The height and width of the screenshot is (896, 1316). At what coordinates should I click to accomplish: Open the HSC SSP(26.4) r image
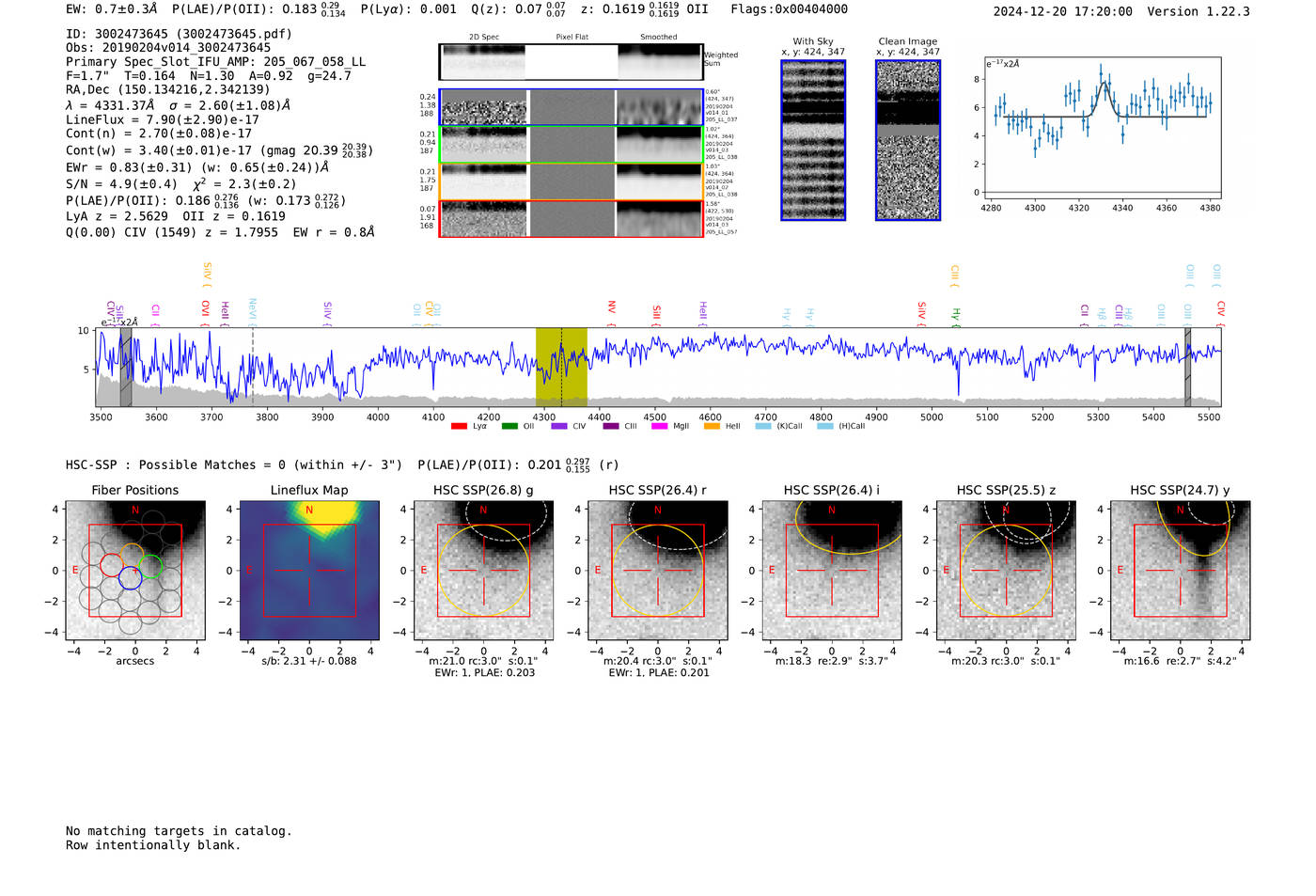657,570
